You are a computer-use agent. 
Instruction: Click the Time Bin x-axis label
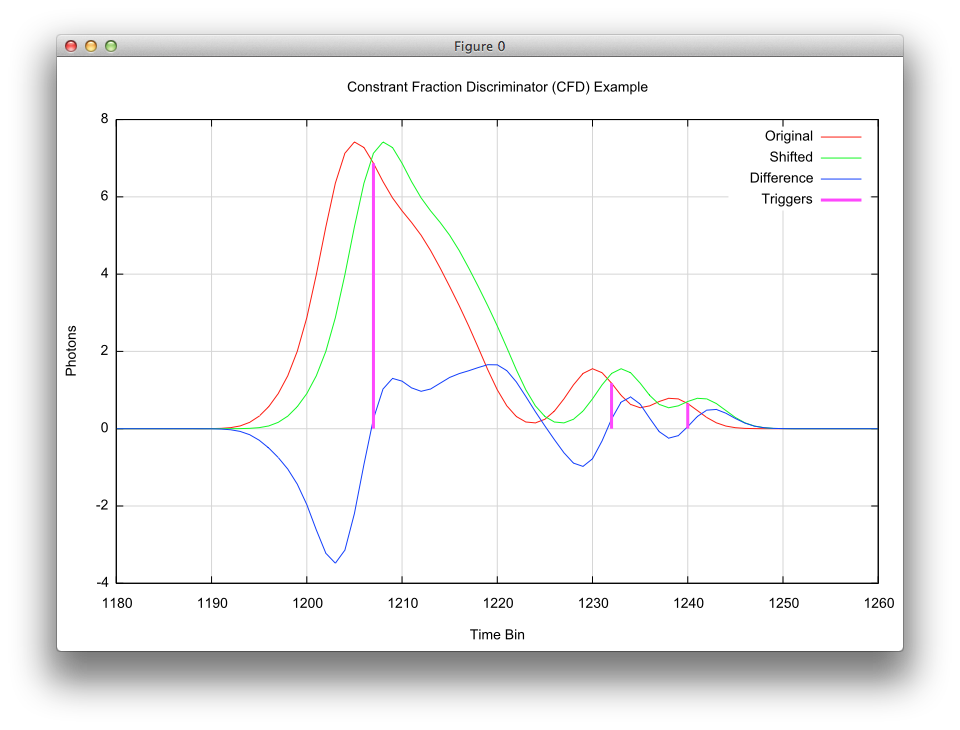497,634
